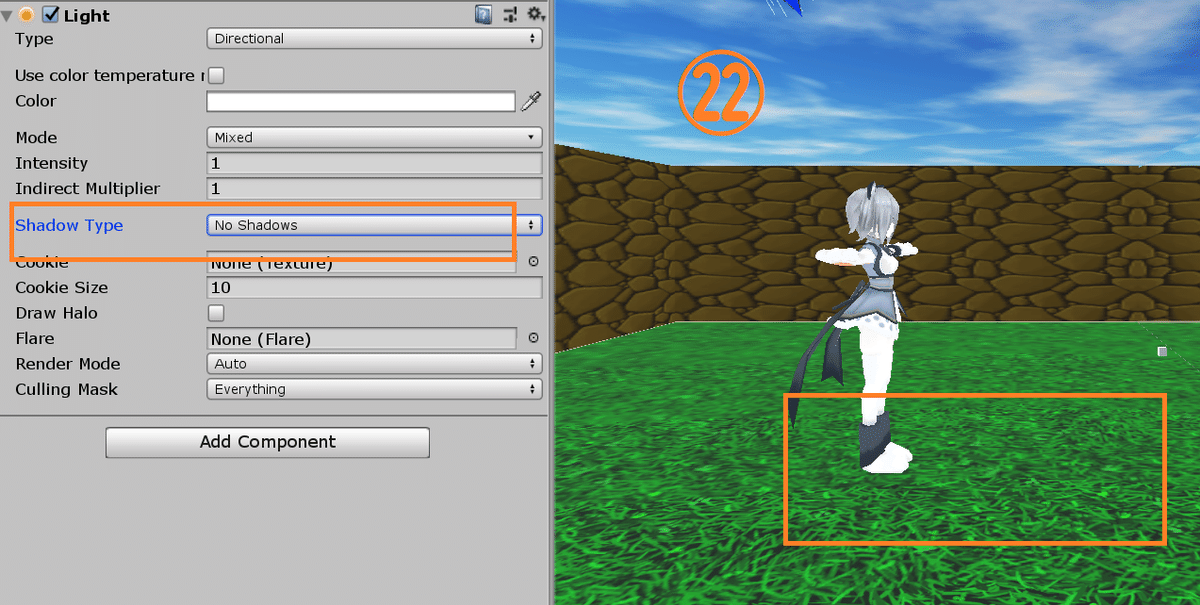Disable the Light component checkbox
This screenshot has width=1200, height=605.
click(x=51, y=15)
